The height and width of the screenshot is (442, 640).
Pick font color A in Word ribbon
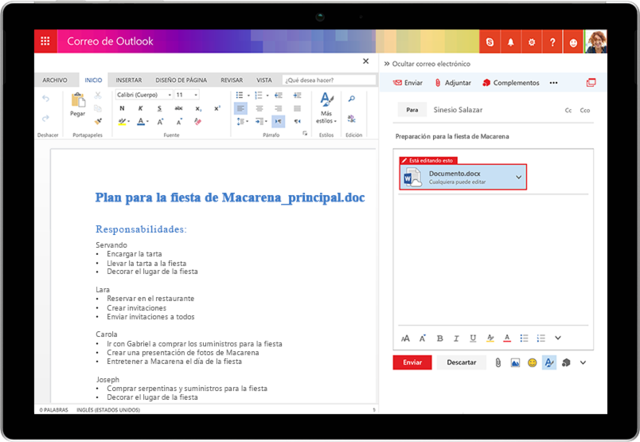coord(142,122)
